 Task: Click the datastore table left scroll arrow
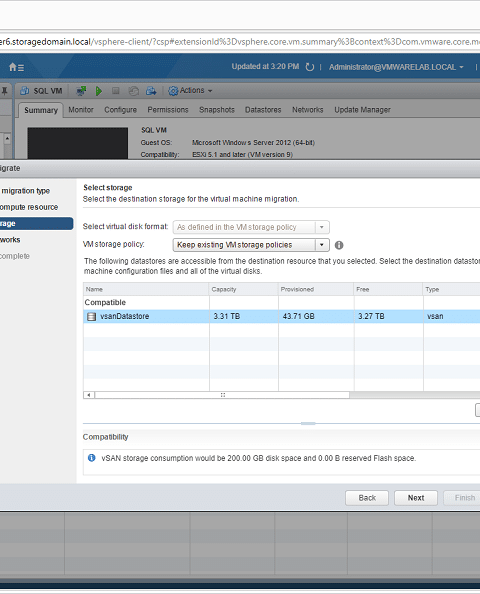(x=89, y=395)
